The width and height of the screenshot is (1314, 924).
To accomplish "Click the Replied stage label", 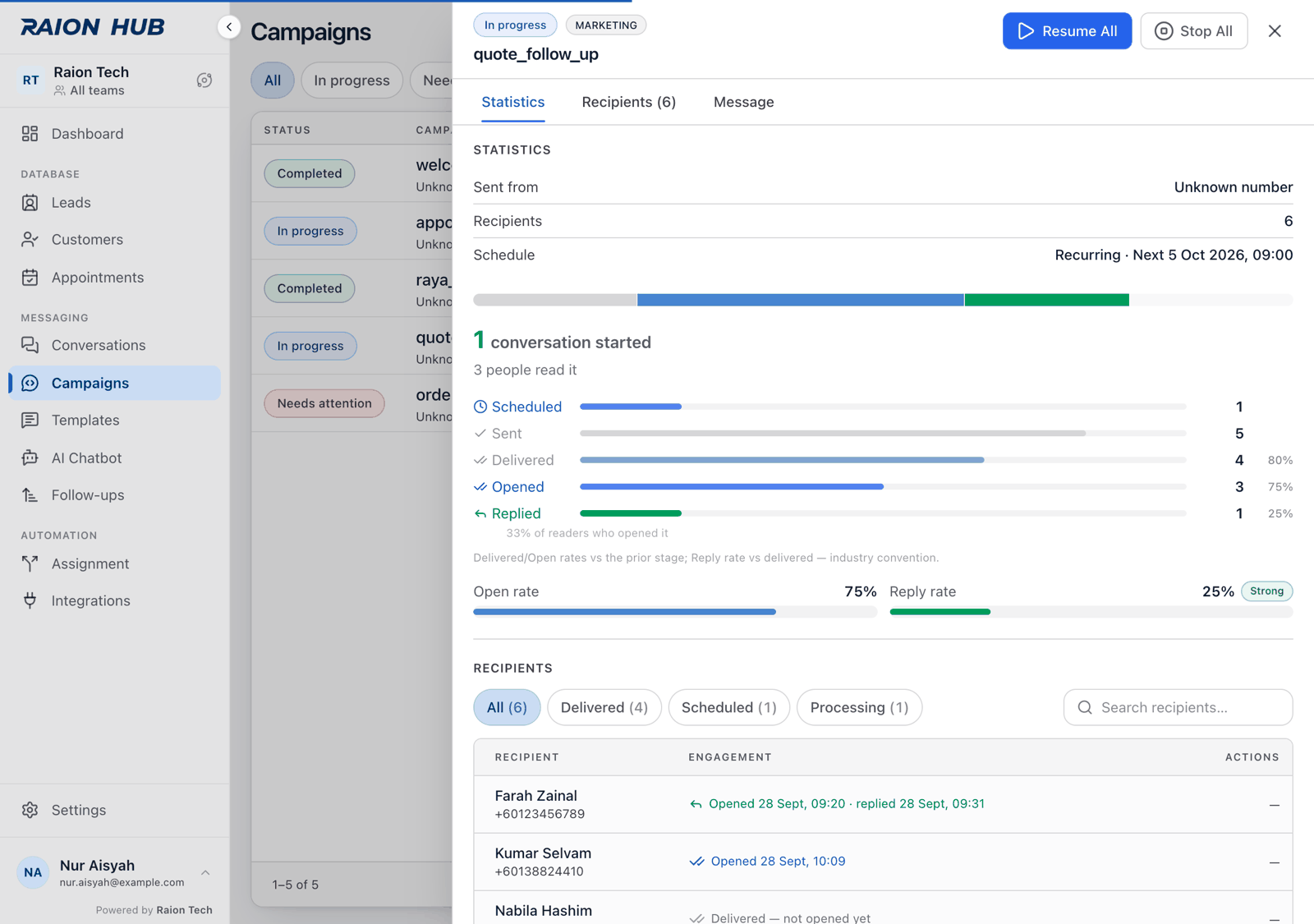I will (516, 514).
